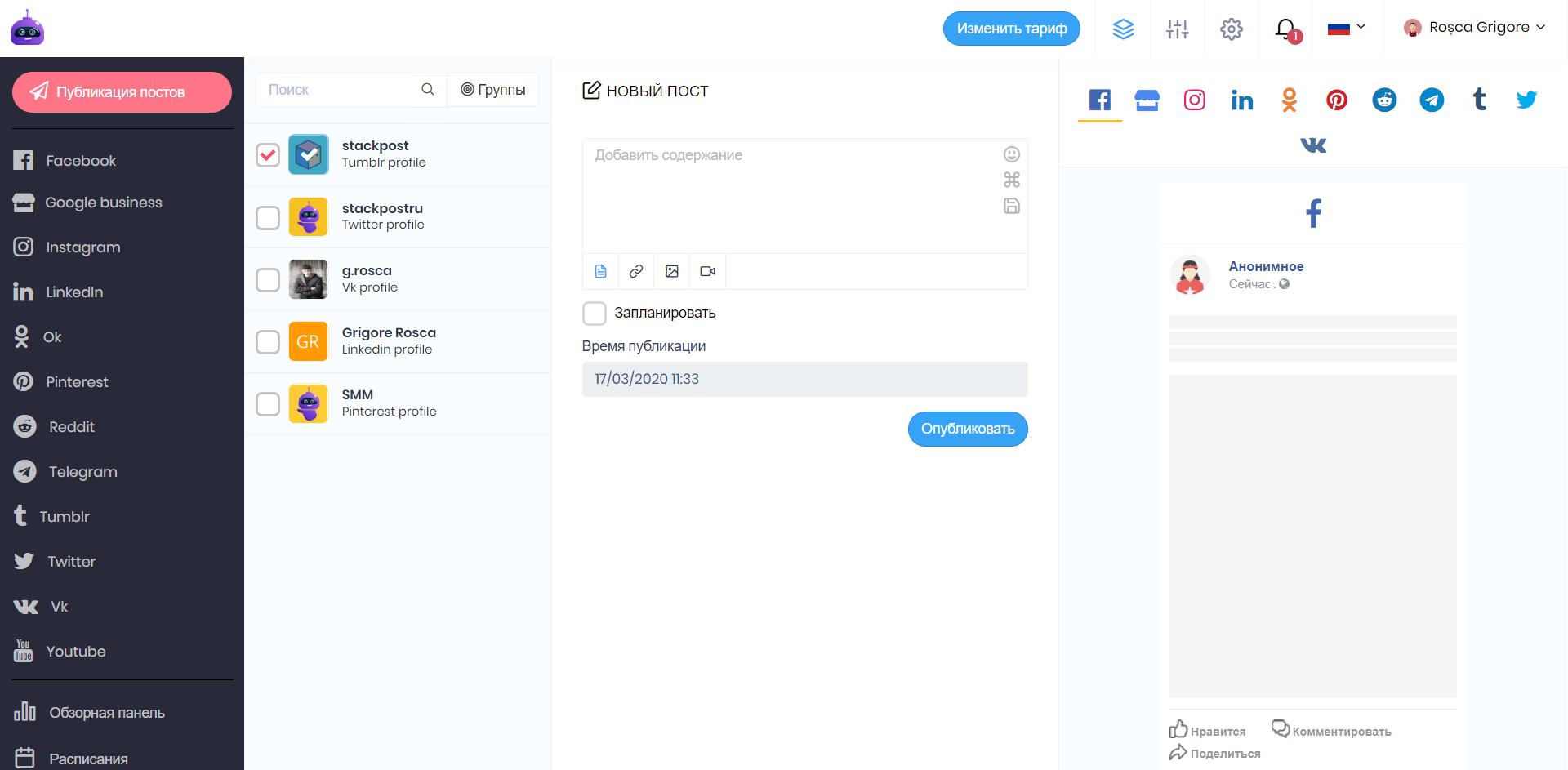The height and width of the screenshot is (770, 1568).
Task: Show Instagram preview icon
Action: pos(1195,100)
